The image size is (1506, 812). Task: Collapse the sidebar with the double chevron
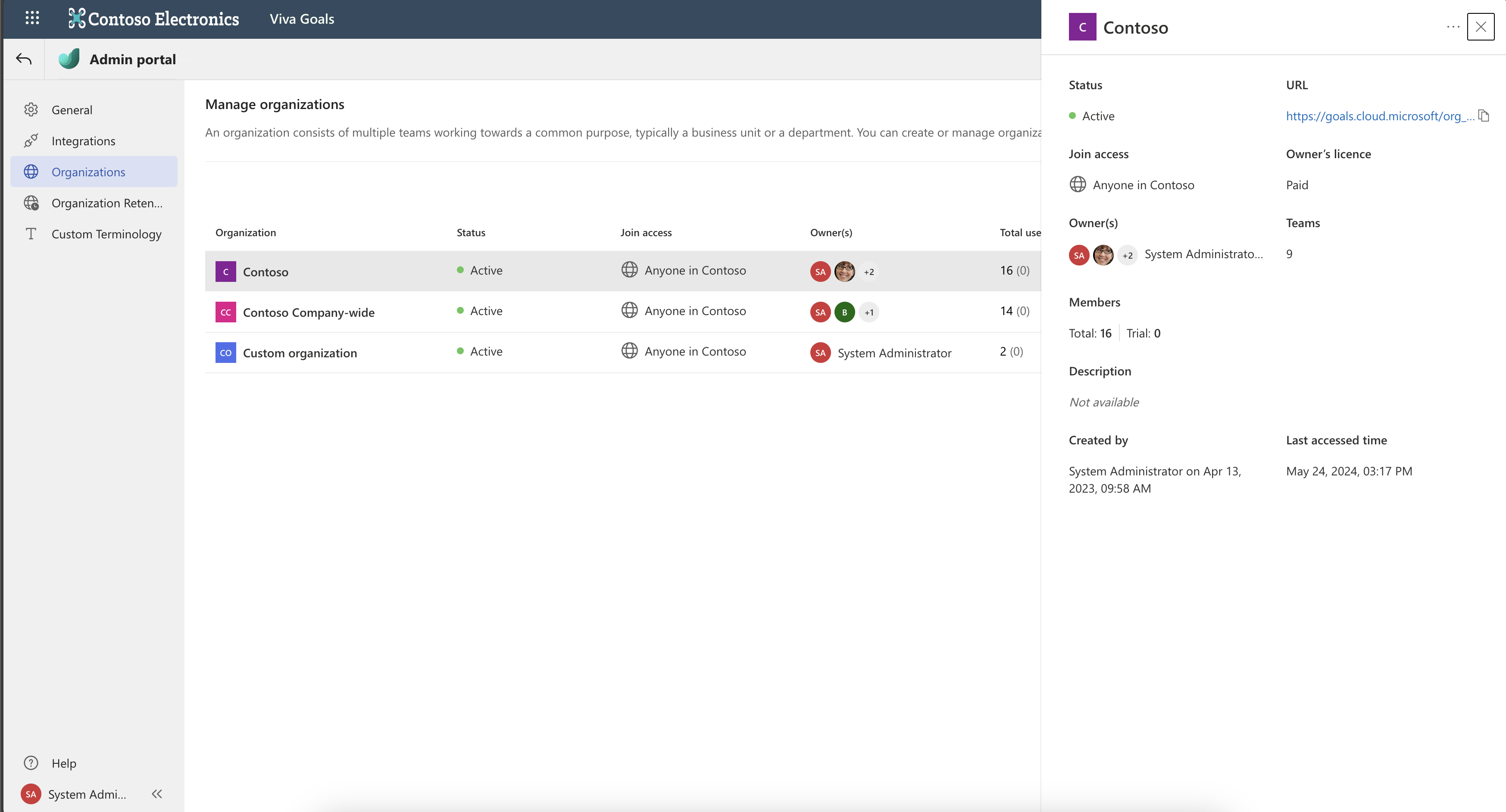157,794
